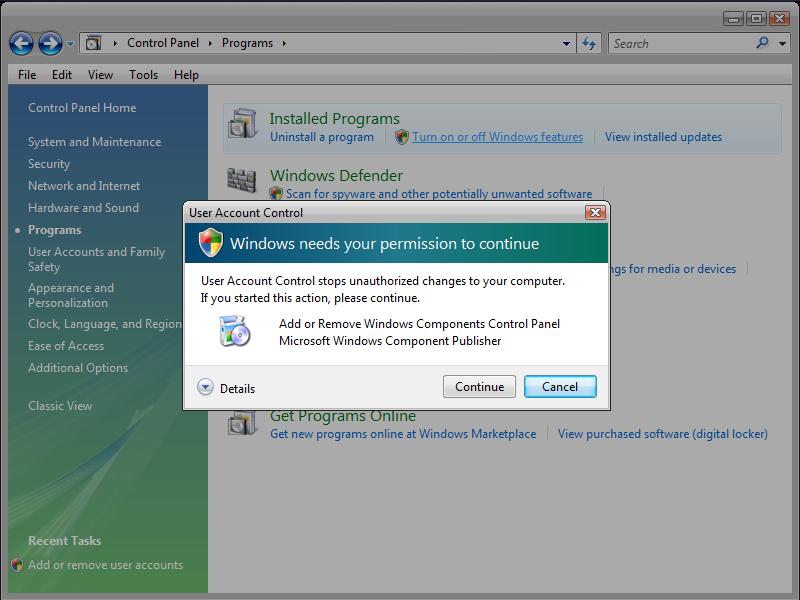The height and width of the screenshot is (600, 800).
Task: Click shield icon beside Turn on or off Windows features
Action: click(402, 137)
